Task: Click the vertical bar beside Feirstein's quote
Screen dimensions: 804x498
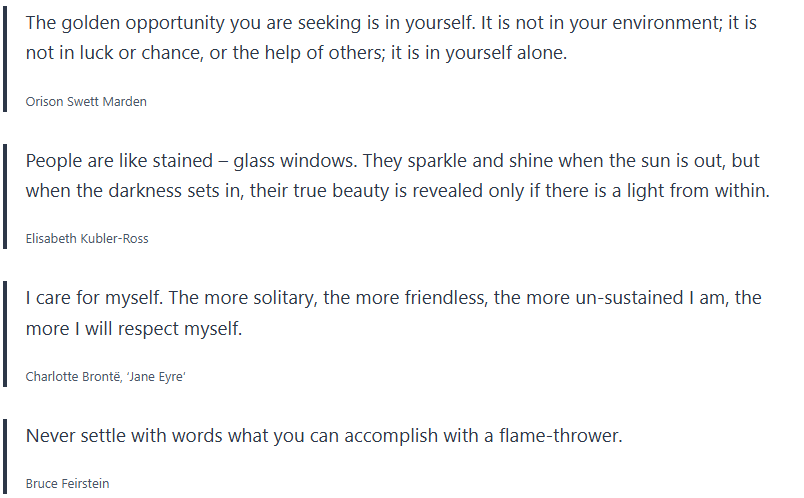Action: [6, 456]
